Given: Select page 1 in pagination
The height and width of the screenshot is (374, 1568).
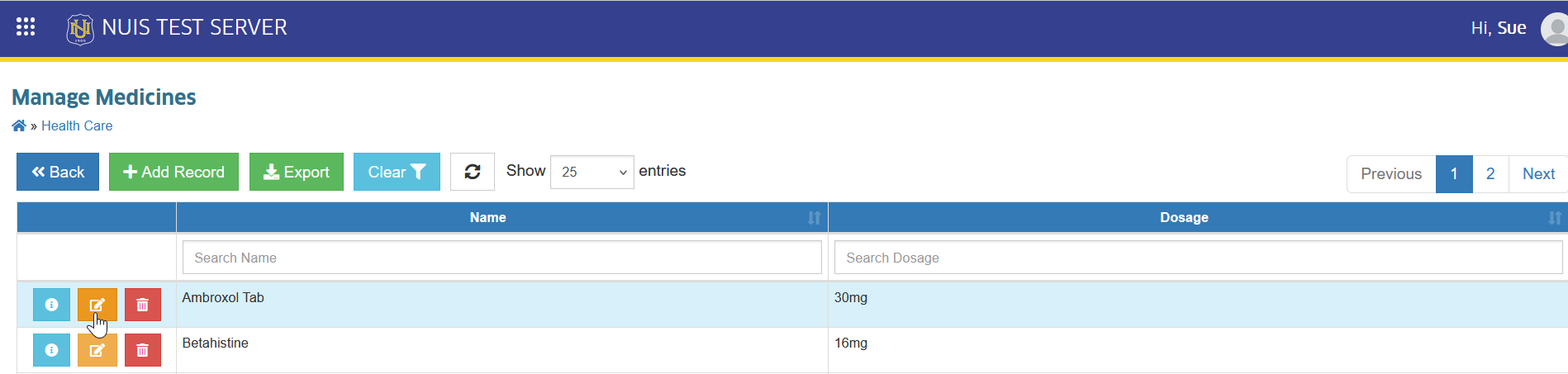Looking at the screenshot, I should [1454, 174].
